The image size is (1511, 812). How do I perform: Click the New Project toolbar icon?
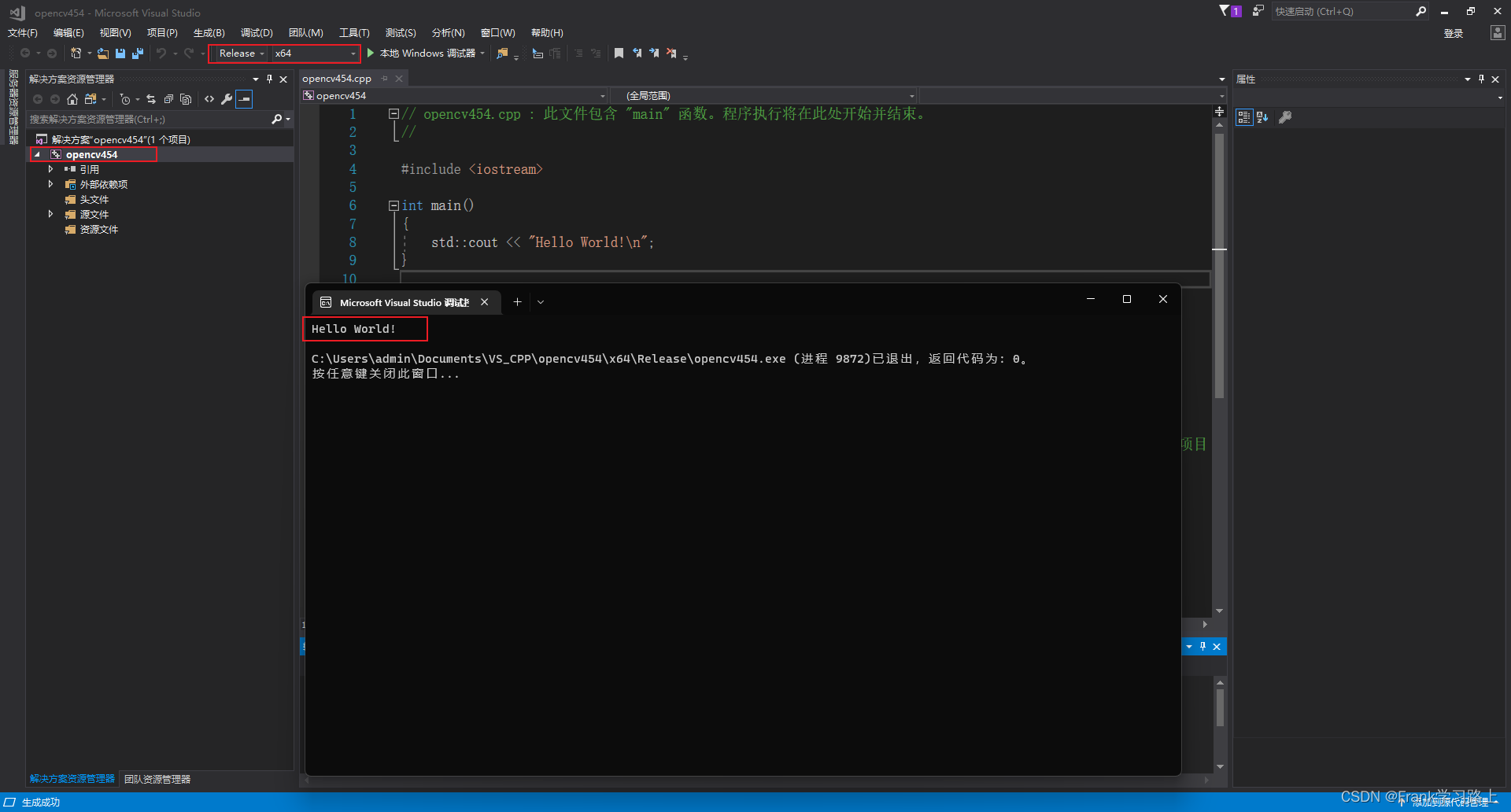(x=76, y=54)
